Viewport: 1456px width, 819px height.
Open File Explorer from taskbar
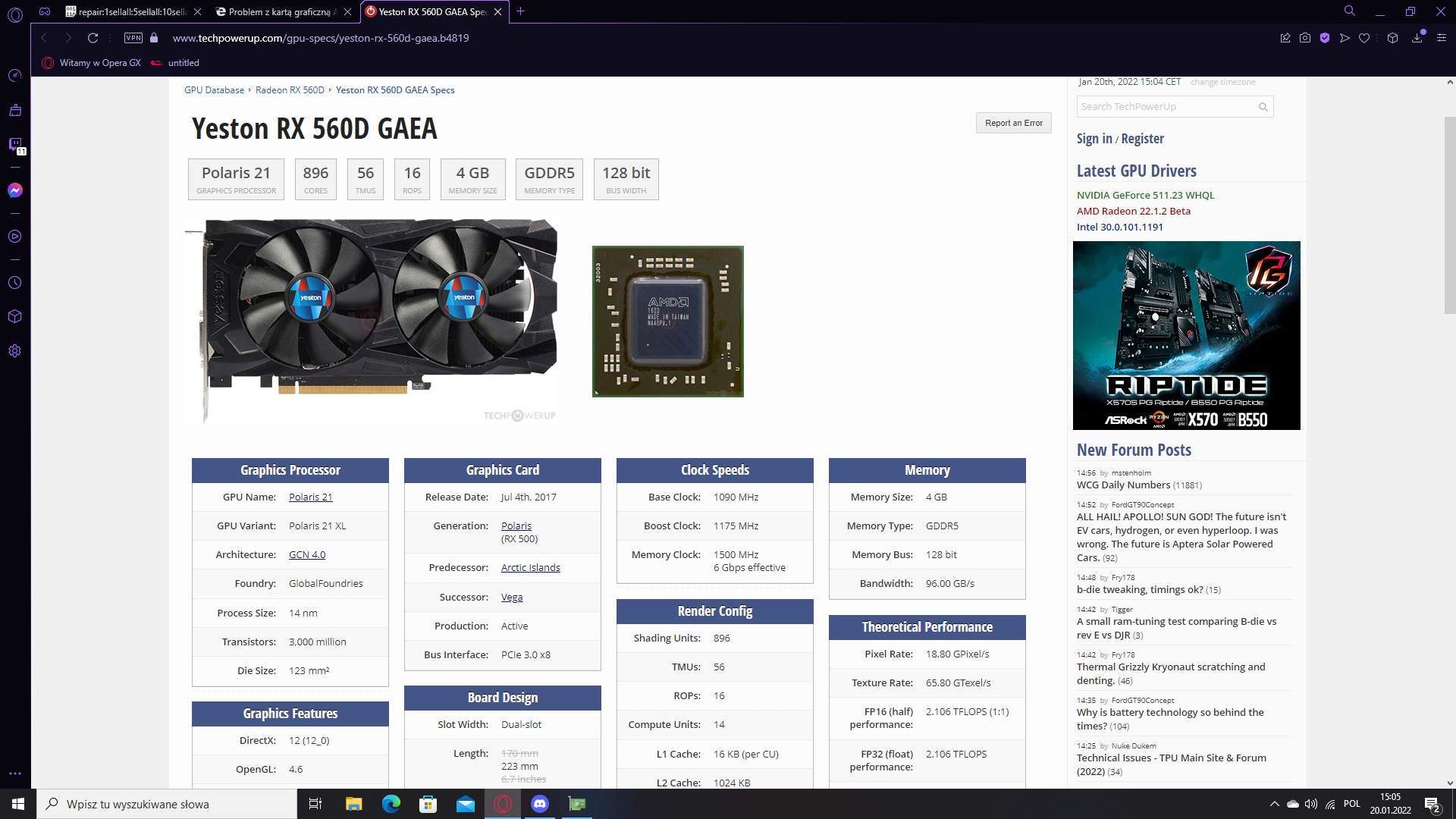(354, 804)
